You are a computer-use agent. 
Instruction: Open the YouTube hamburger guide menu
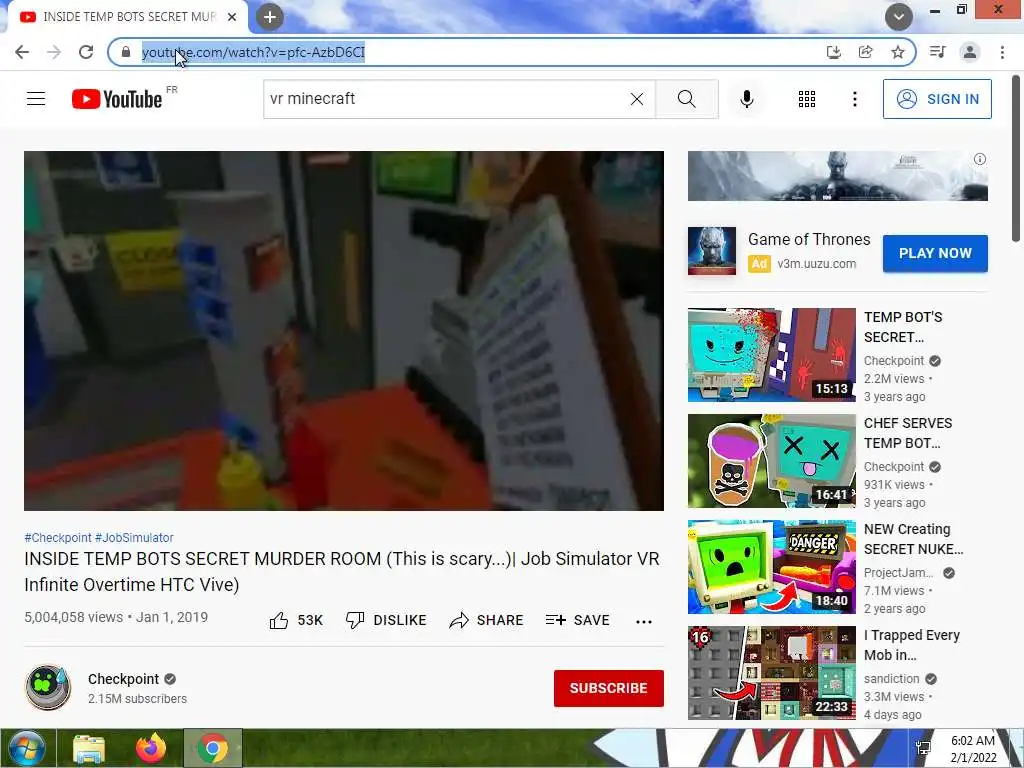coord(36,99)
